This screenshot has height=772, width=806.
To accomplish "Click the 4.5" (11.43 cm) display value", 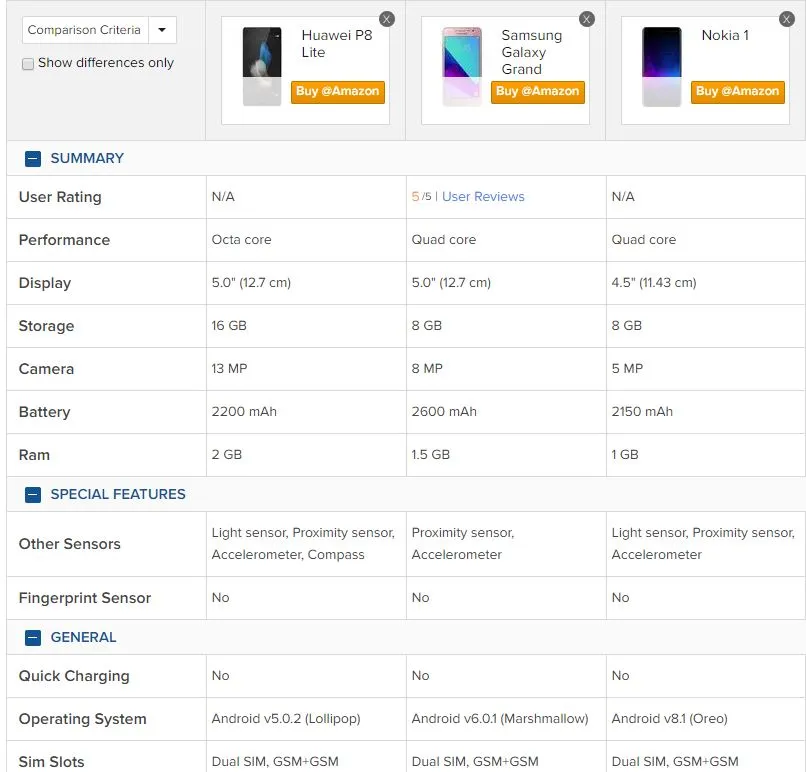I will (653, 283).
